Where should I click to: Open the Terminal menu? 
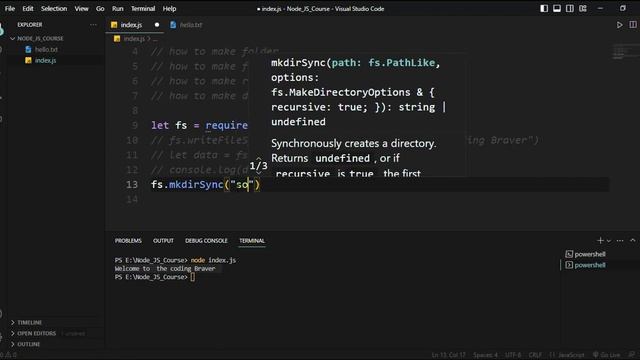coord(143,9)
